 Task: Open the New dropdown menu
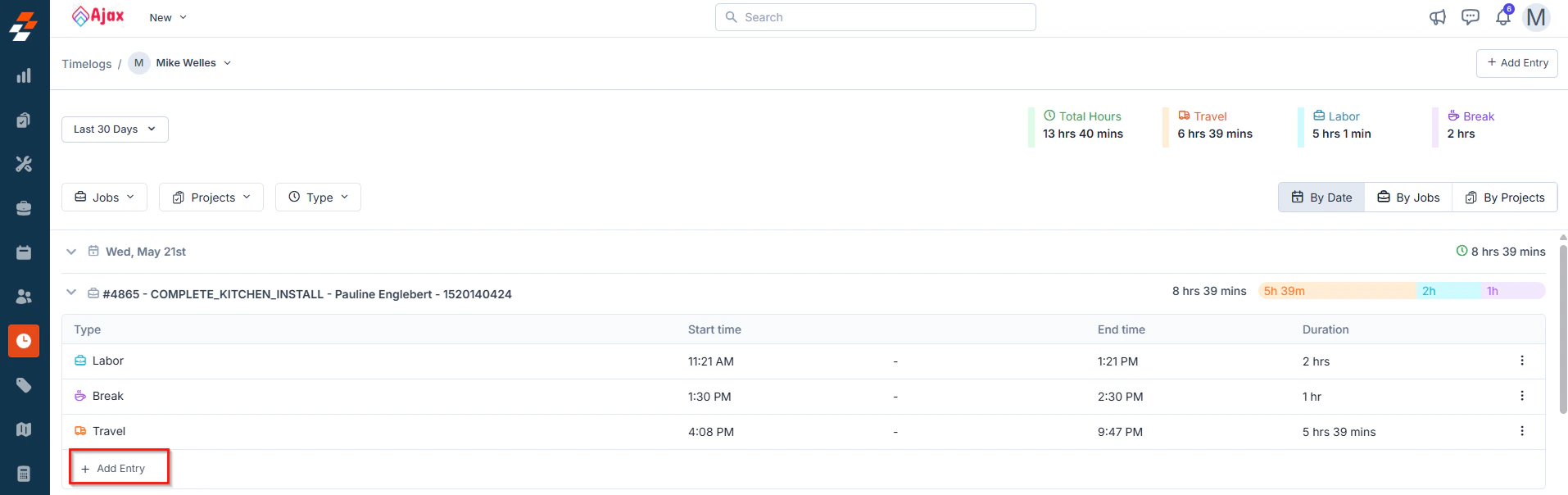pos(168,17)
